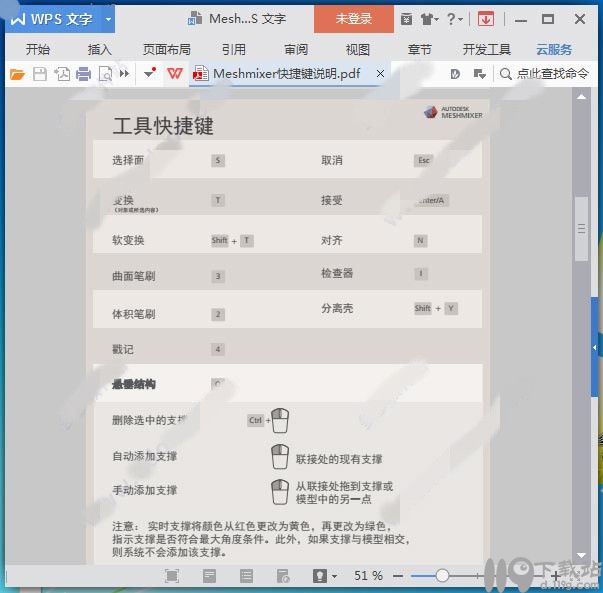603x593 pixels.
Task: Switch to page layout view icon
Action: [x=209, y=576]
